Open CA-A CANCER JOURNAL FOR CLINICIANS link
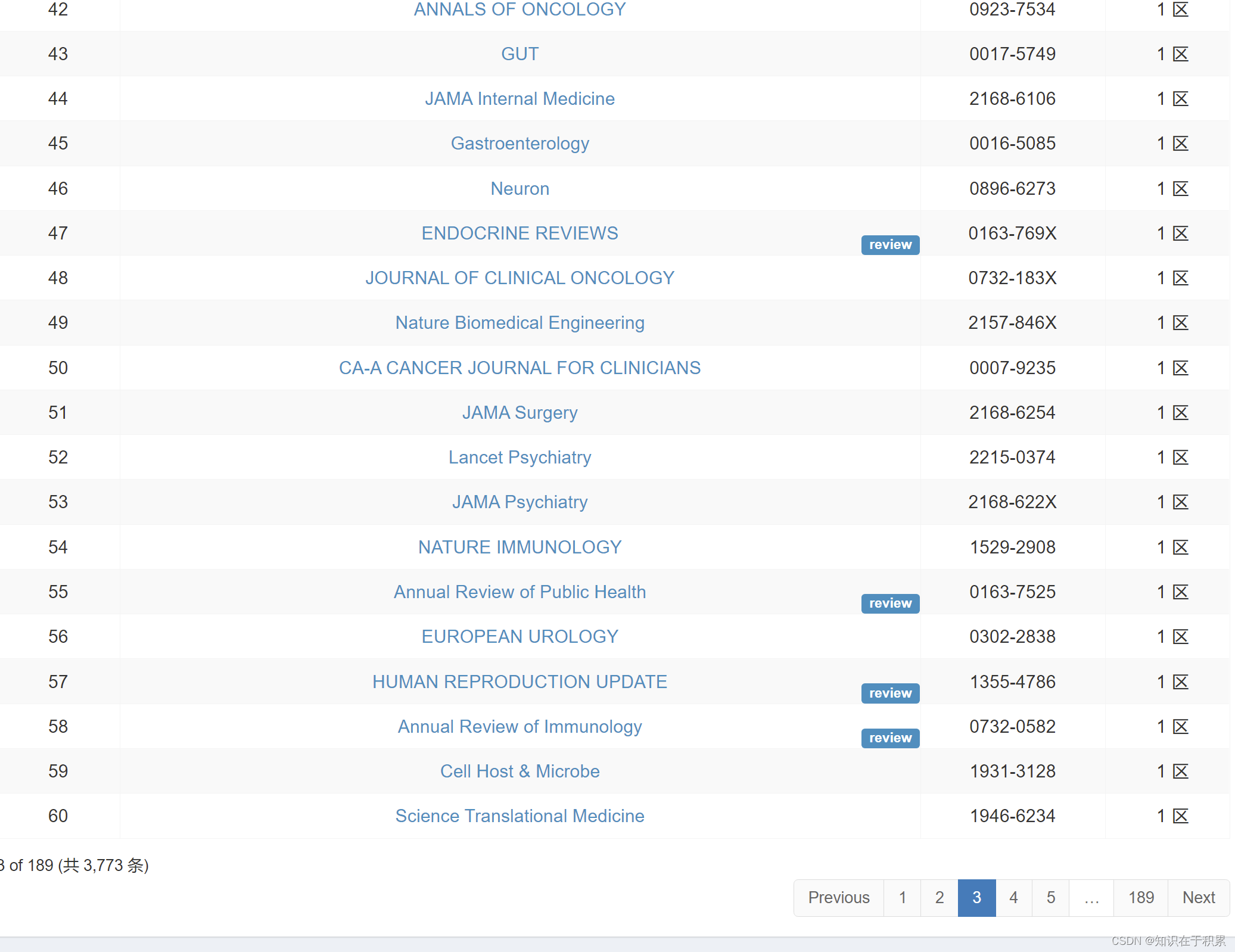 pyautogui.click(x=519, y=368)
